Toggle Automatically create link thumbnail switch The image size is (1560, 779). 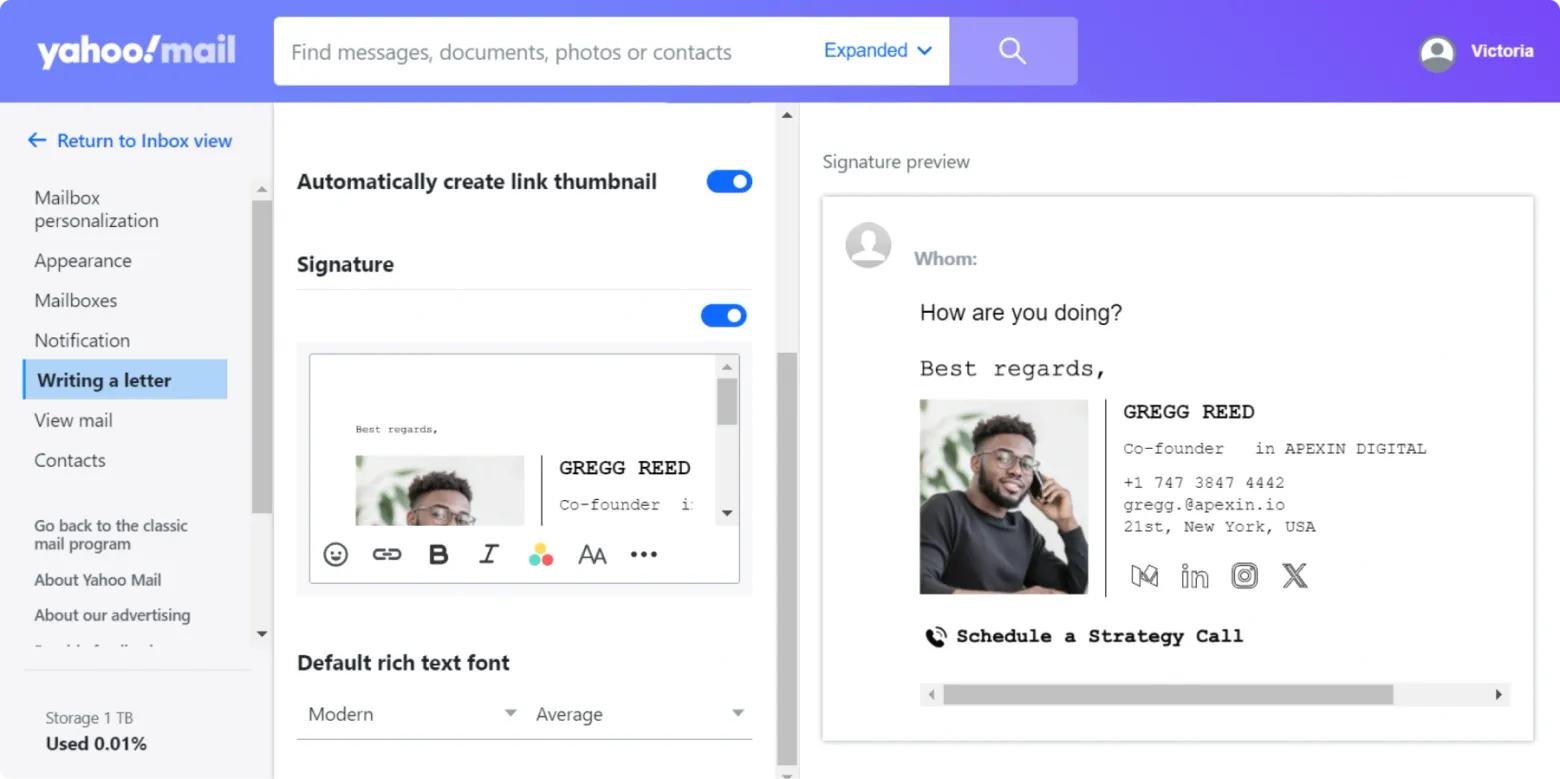tap(729, 181)
